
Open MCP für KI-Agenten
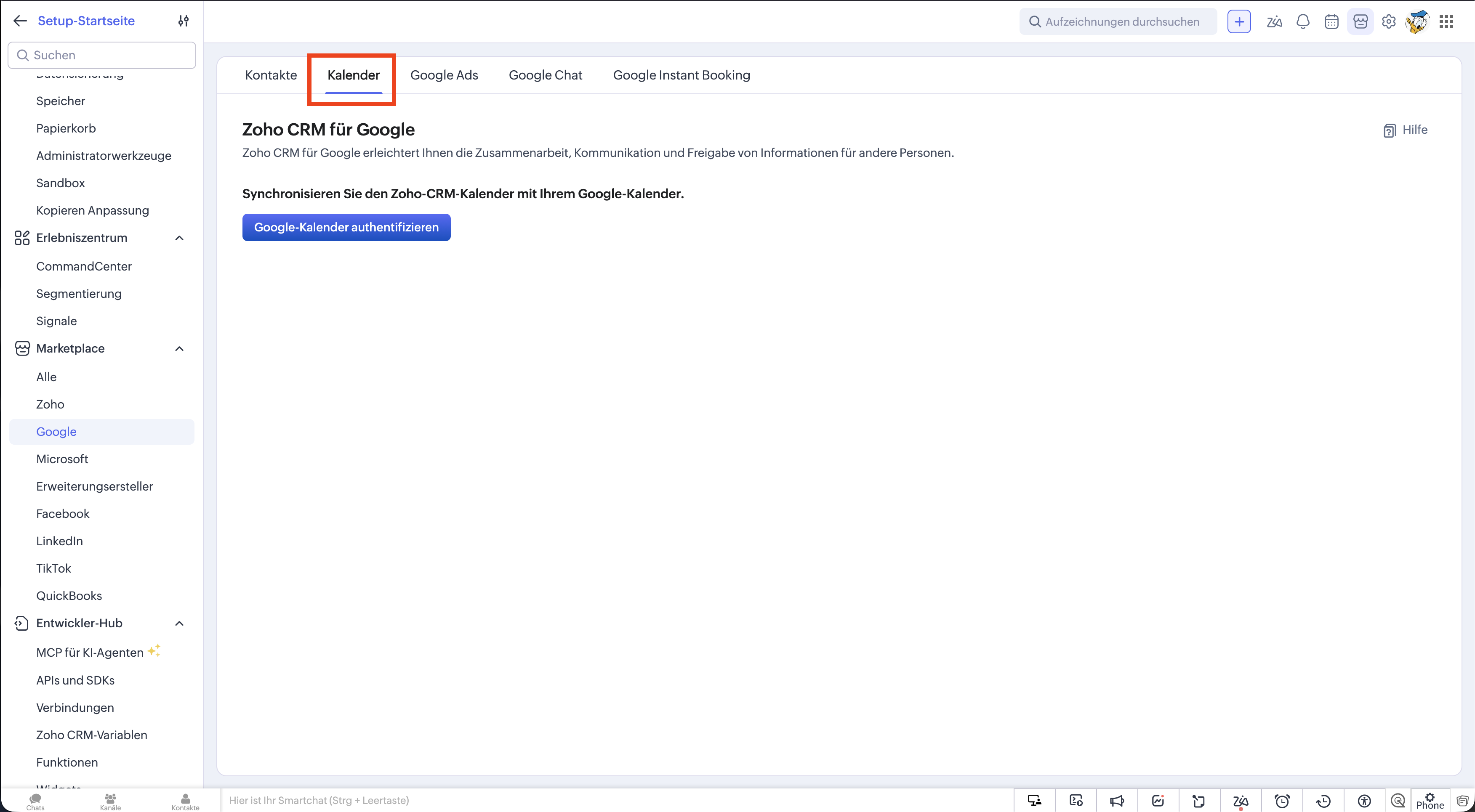pos(90,653)
